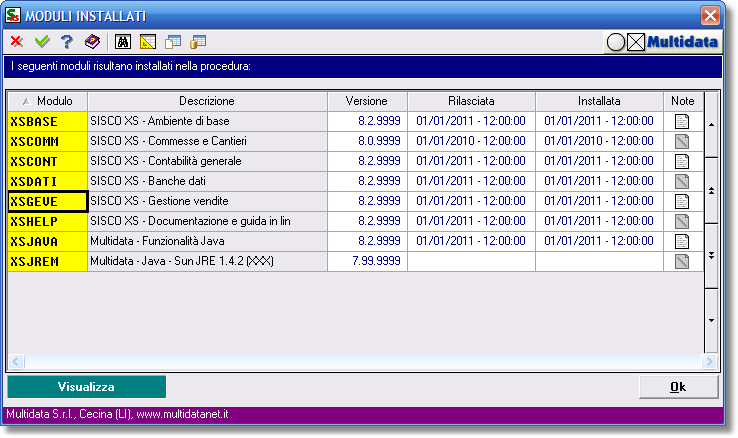This screenshot has width=738, height=438.
Task: Open the note icon for XSGEVE row
Action: click(682, 201)
